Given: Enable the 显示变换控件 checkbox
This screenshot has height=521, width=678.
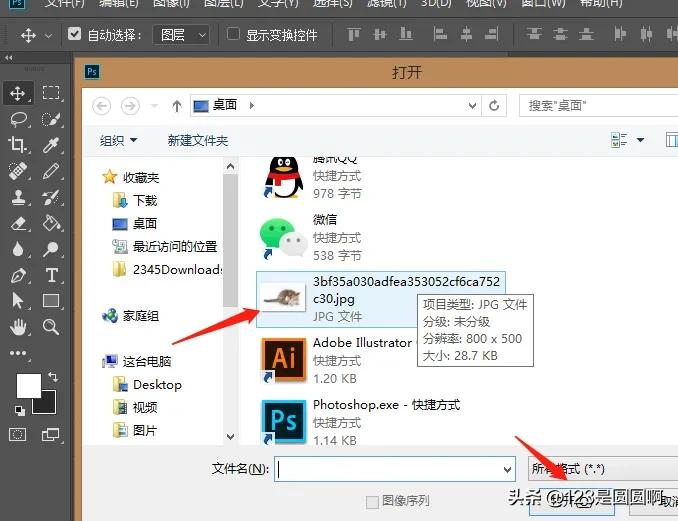Looking at the screenshot, I should [x=233, y=34].
